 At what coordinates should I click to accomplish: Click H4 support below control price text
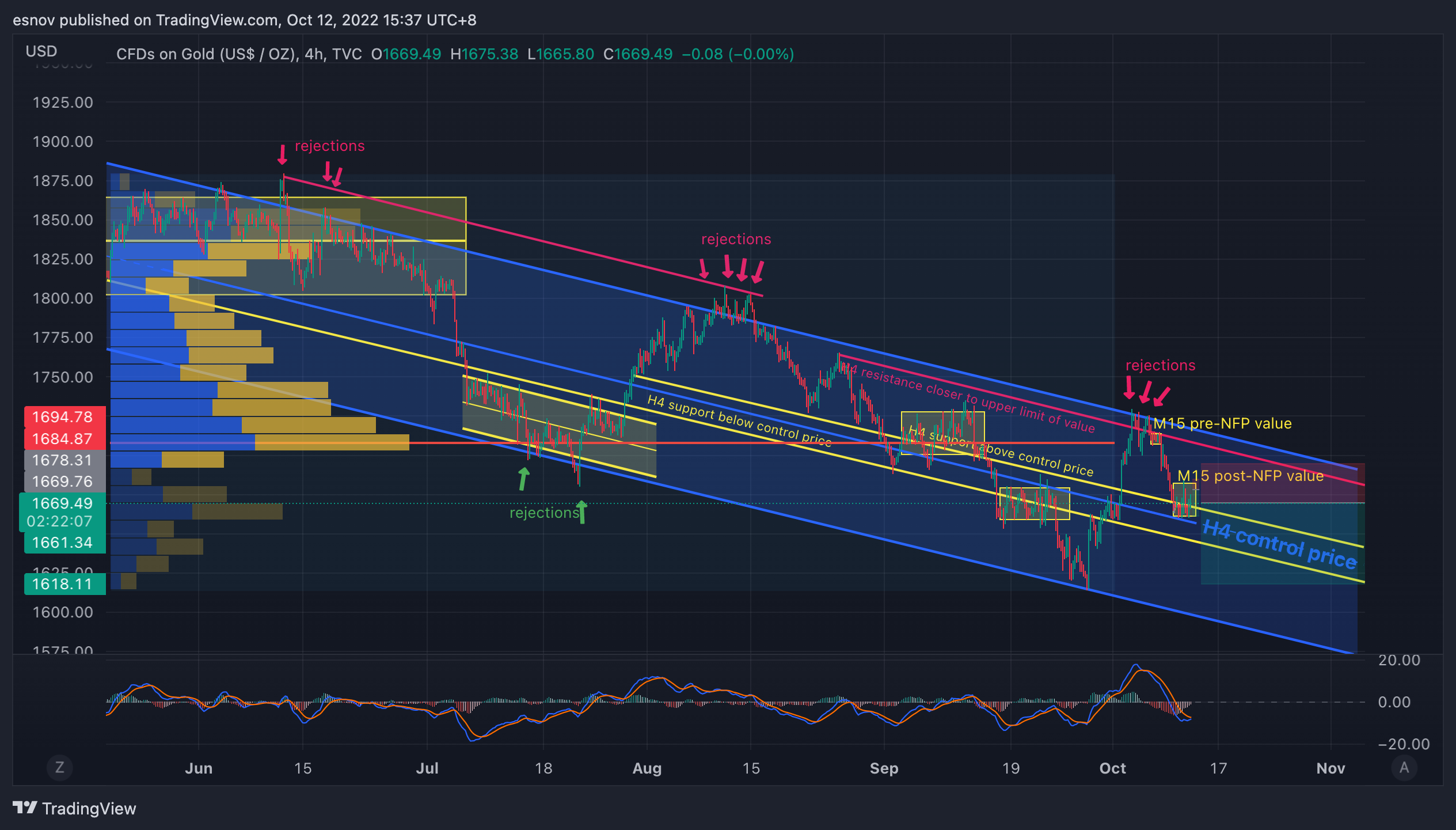tap(739, 421)
